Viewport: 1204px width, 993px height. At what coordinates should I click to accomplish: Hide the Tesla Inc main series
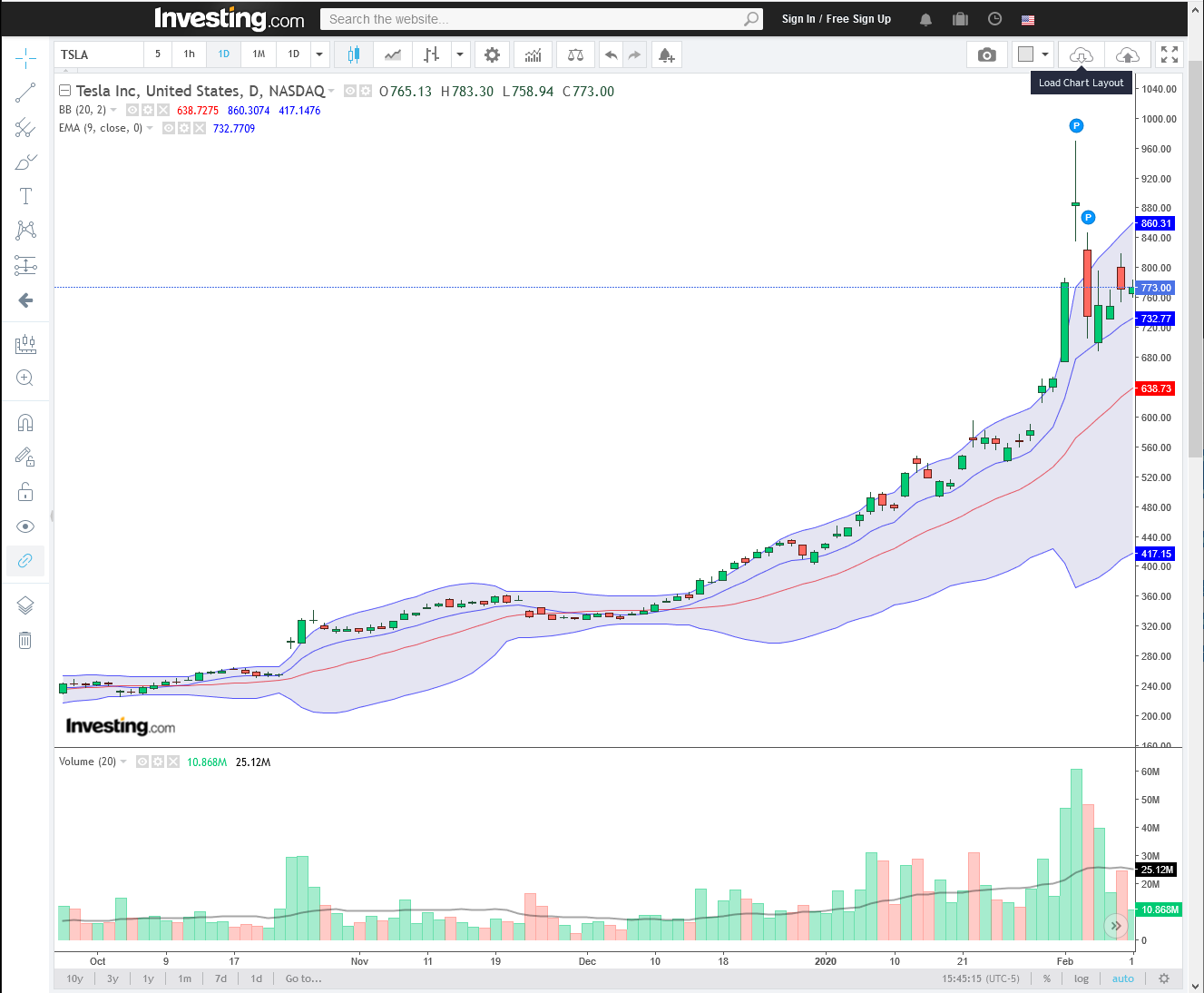350,91
